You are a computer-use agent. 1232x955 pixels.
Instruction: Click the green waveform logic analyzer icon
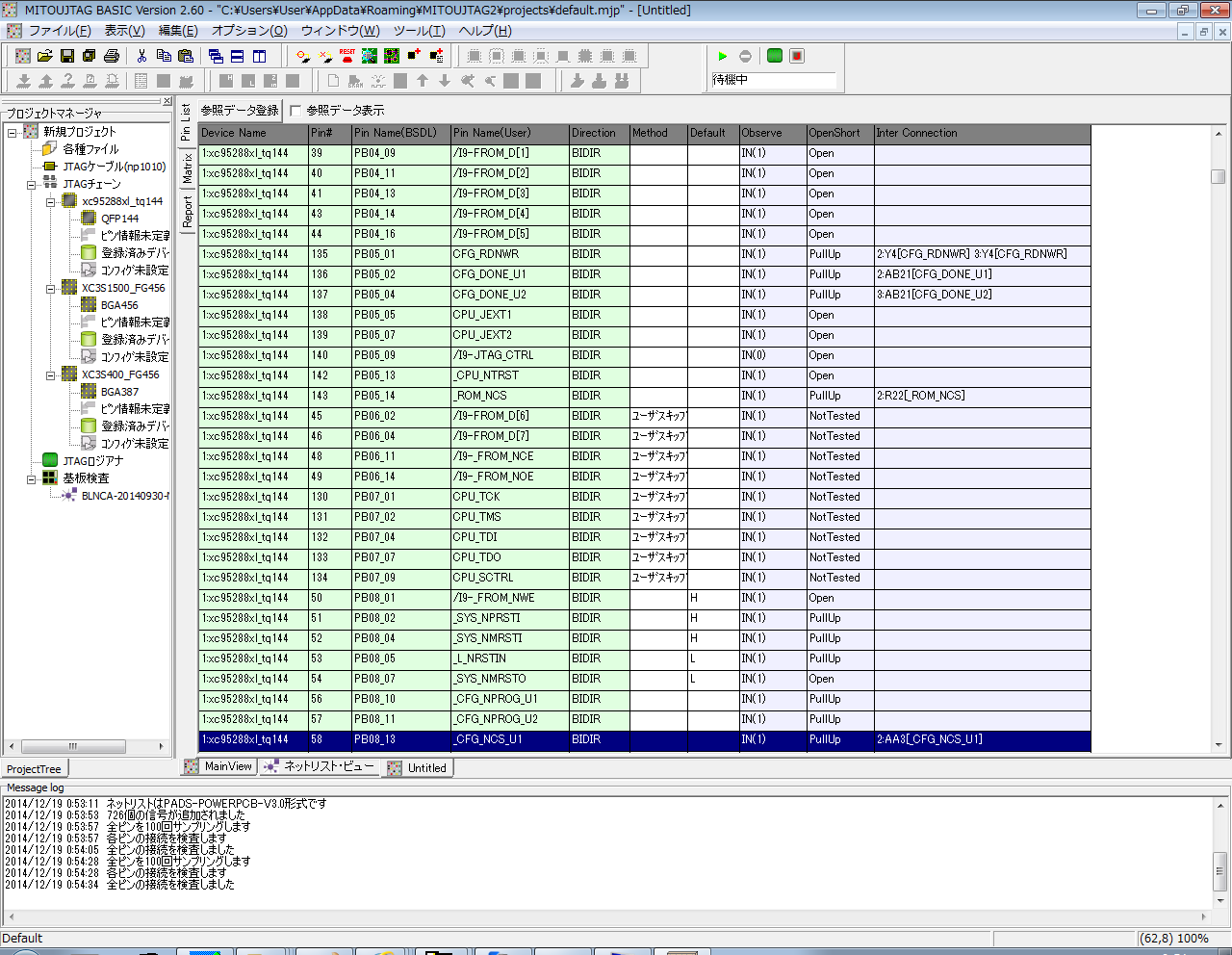point(775,56)
